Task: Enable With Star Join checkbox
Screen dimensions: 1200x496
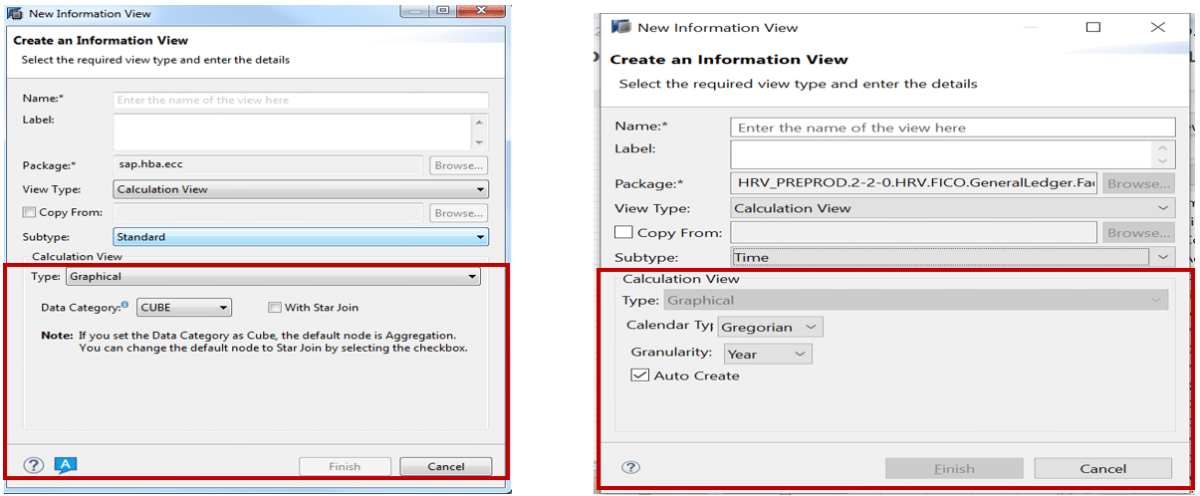Action: click(275, 307)
